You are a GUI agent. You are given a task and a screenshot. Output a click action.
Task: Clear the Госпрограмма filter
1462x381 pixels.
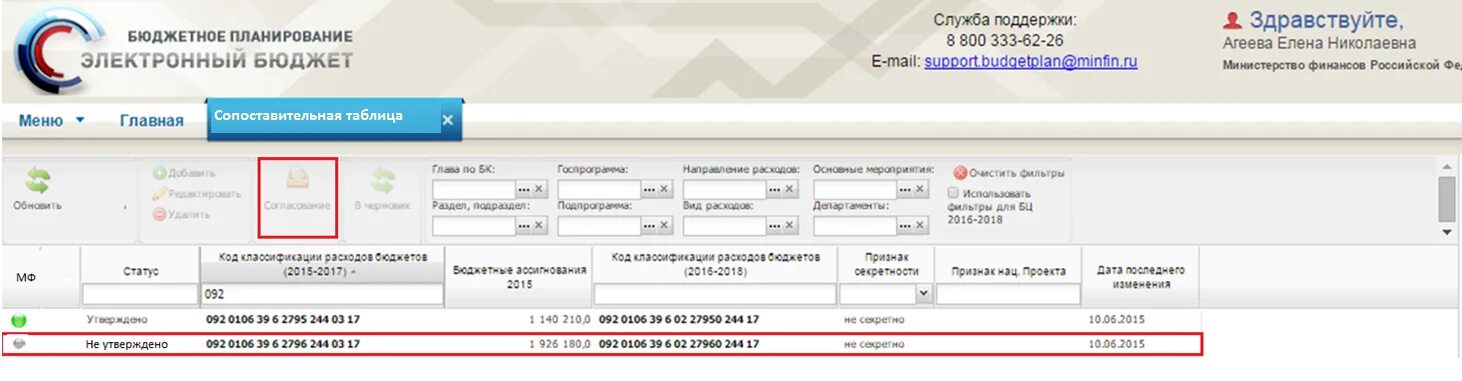[x=665, y=189]
